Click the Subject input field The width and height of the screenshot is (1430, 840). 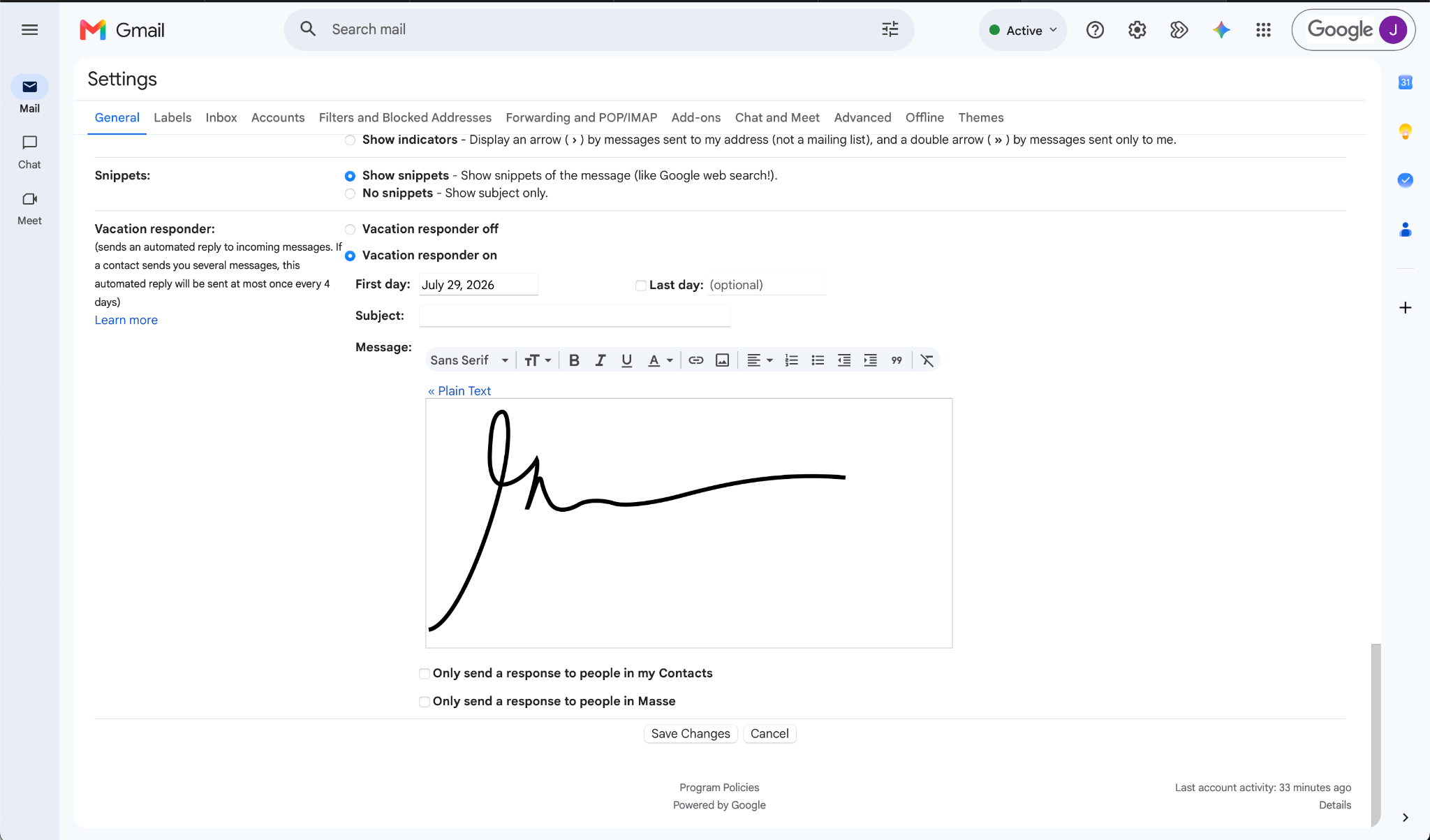tap(575, 316)
